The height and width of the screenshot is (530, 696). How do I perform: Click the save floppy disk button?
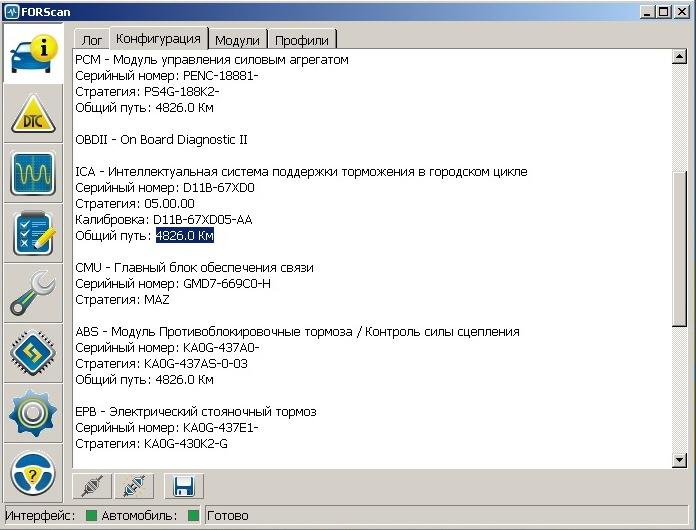click(184, 486)
